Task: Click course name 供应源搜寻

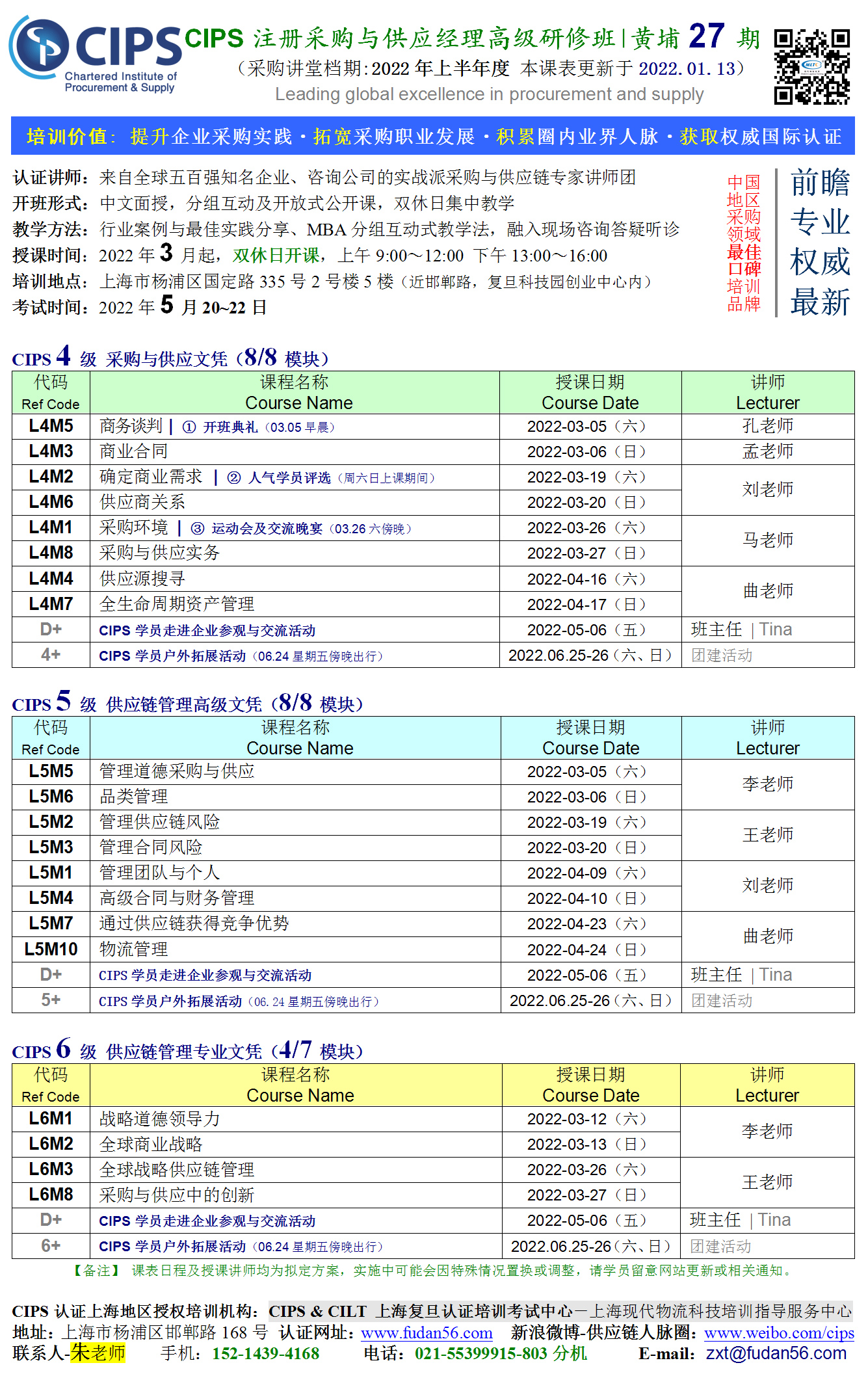Action: coord(142,579)
